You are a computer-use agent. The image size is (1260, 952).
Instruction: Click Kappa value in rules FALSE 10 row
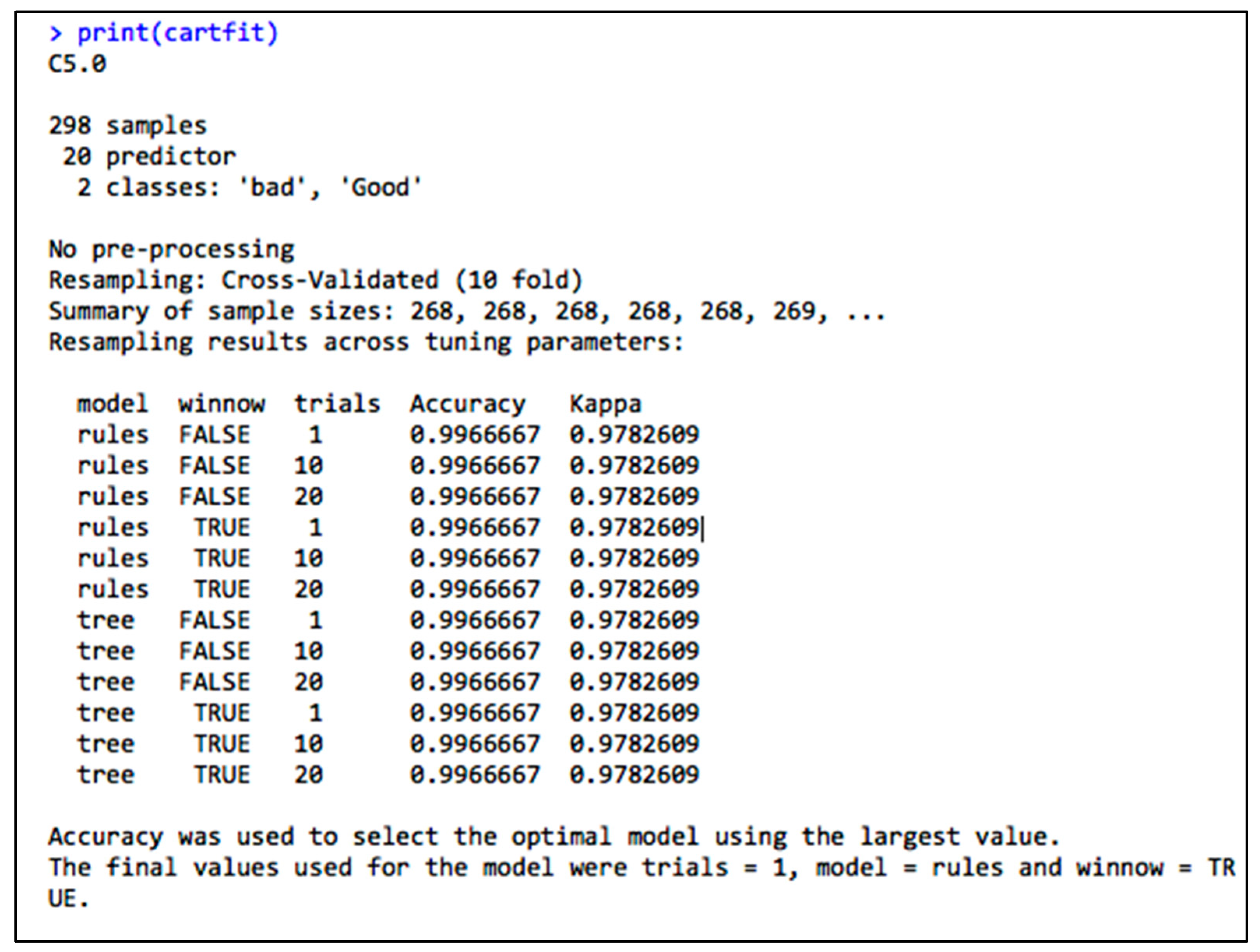634,465
